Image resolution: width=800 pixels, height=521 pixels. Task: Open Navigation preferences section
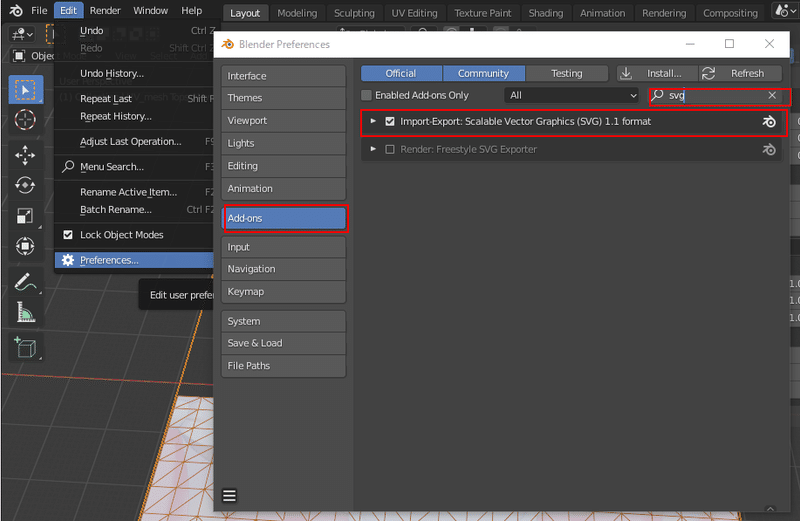284,269
